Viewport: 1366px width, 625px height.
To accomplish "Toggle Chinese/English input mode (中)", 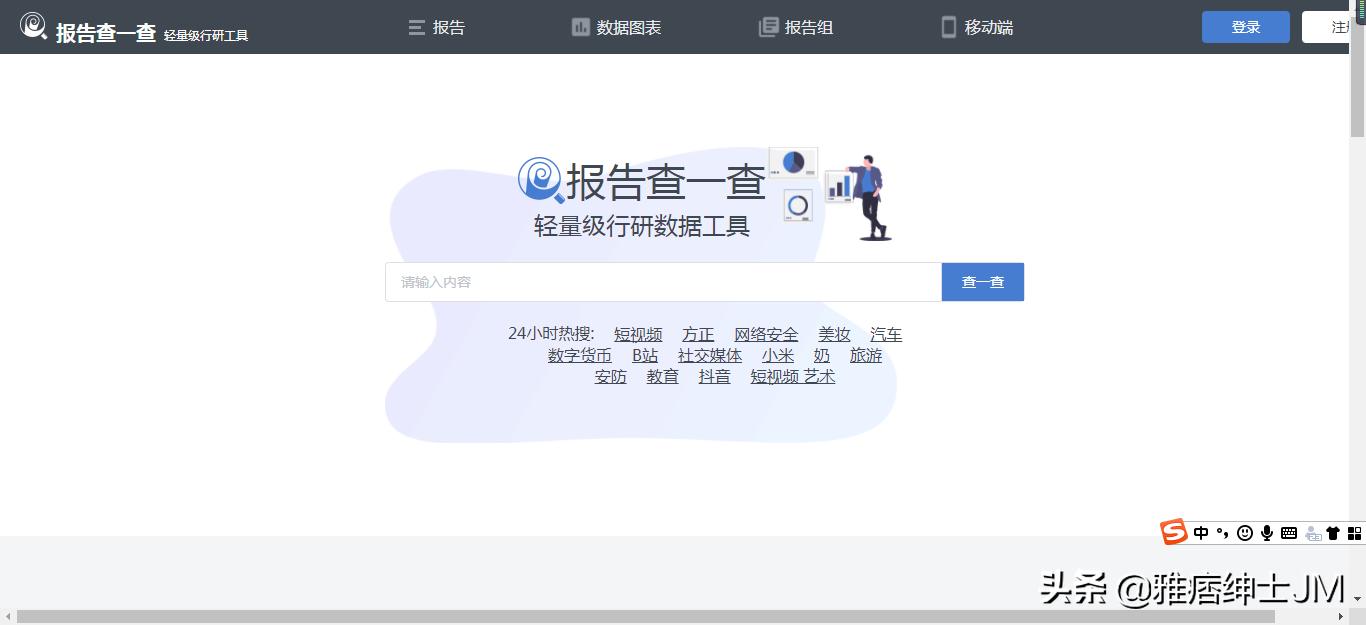I will pyautogui.click(x=1201, y=532).
